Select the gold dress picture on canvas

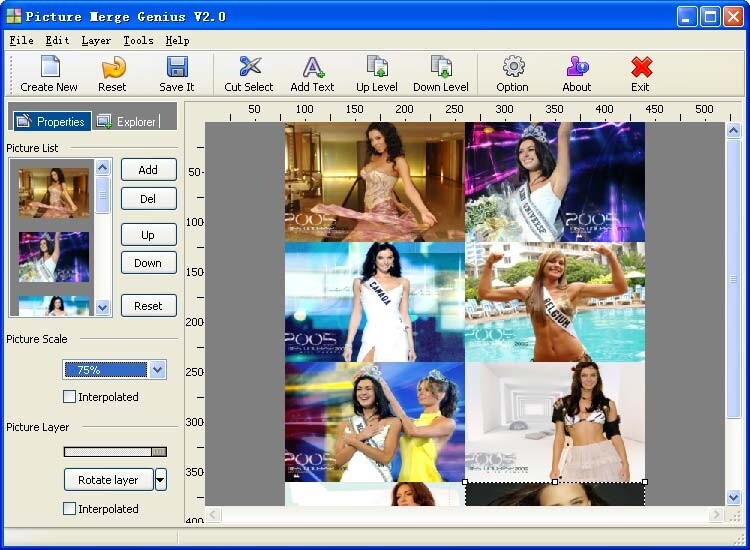[x=375, y=182]
